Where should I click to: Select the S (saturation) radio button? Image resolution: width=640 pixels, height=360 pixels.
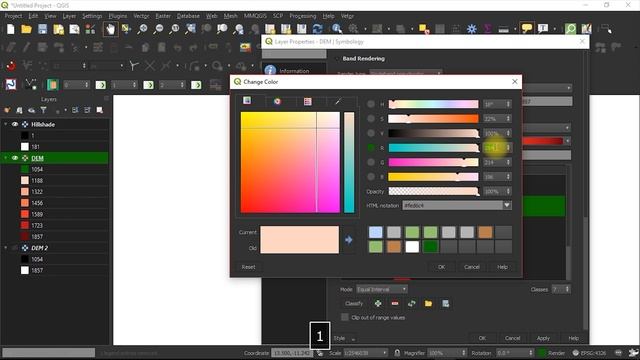371,119
